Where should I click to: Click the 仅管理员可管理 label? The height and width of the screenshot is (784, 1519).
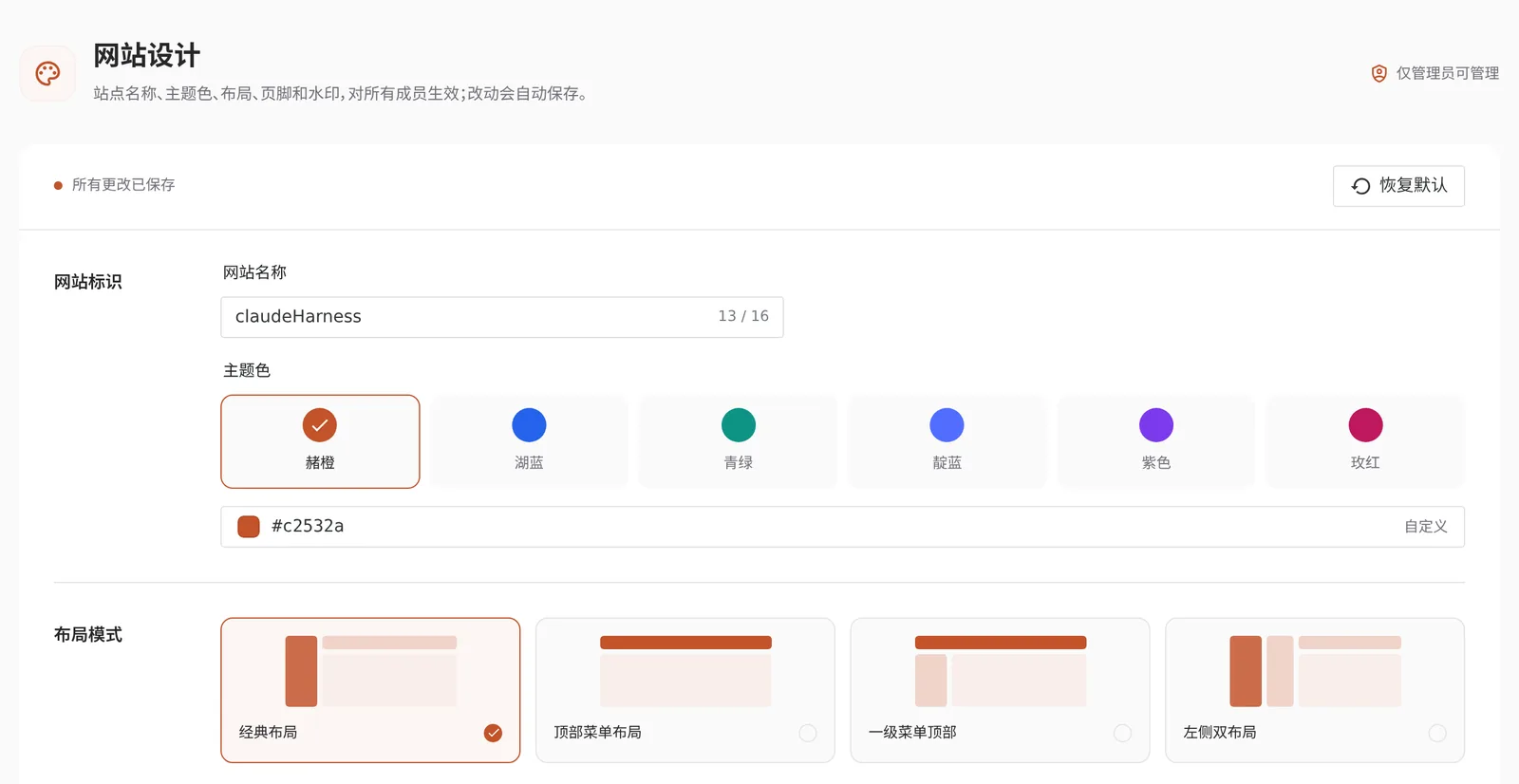point(1448,73)
